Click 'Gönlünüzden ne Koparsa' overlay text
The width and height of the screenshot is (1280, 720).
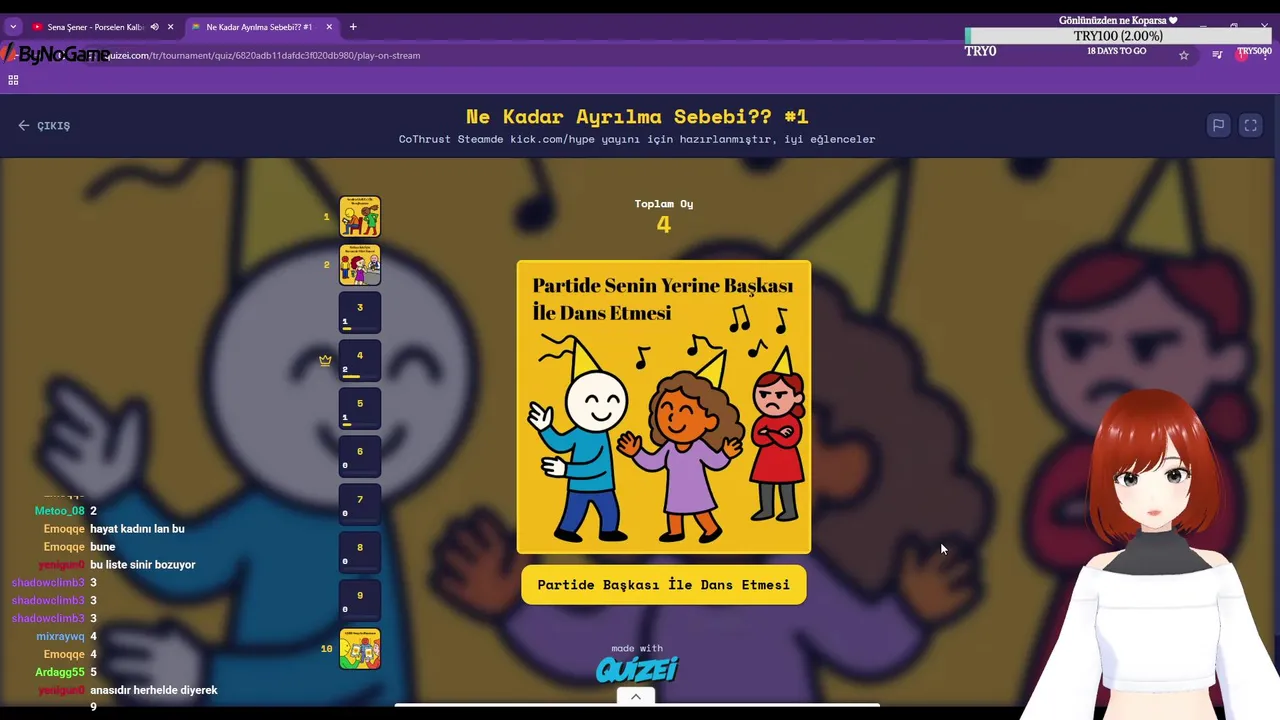tap(1118, 20)
